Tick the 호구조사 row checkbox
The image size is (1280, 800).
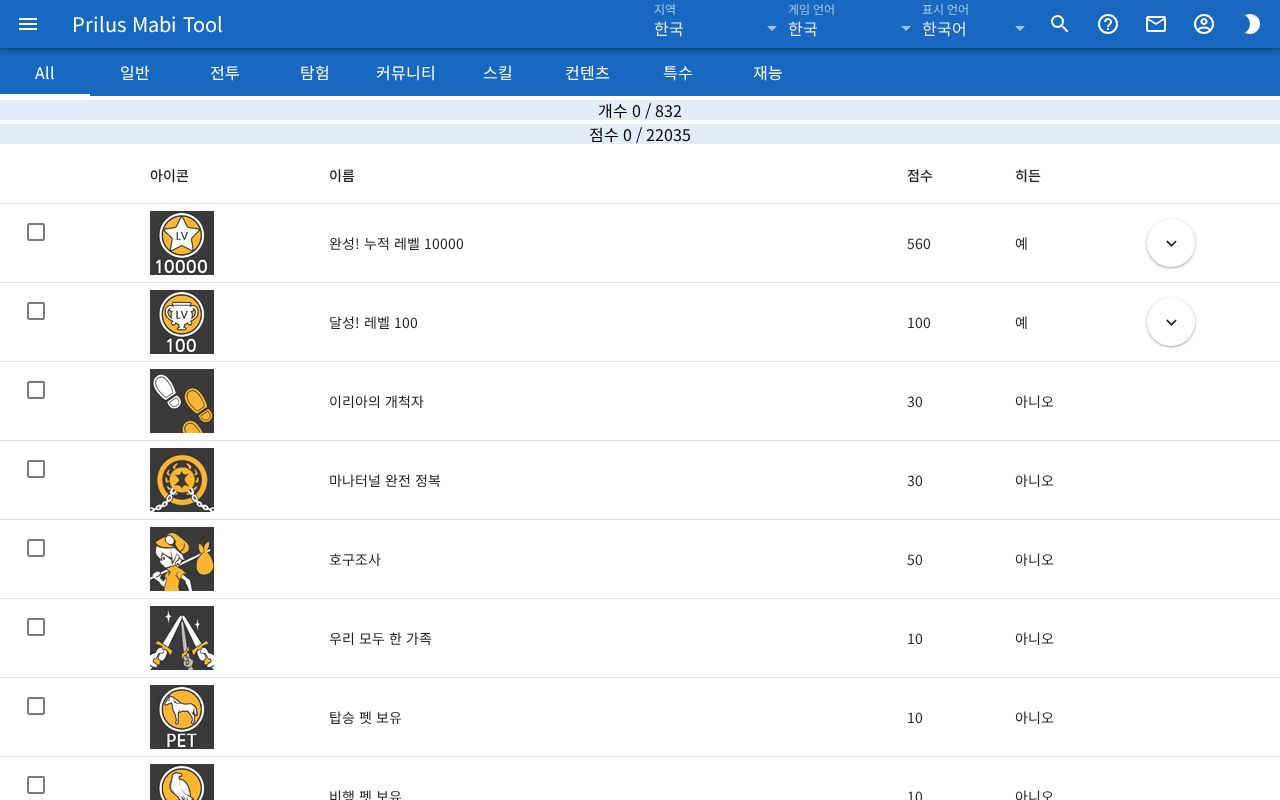click(36, 548)
